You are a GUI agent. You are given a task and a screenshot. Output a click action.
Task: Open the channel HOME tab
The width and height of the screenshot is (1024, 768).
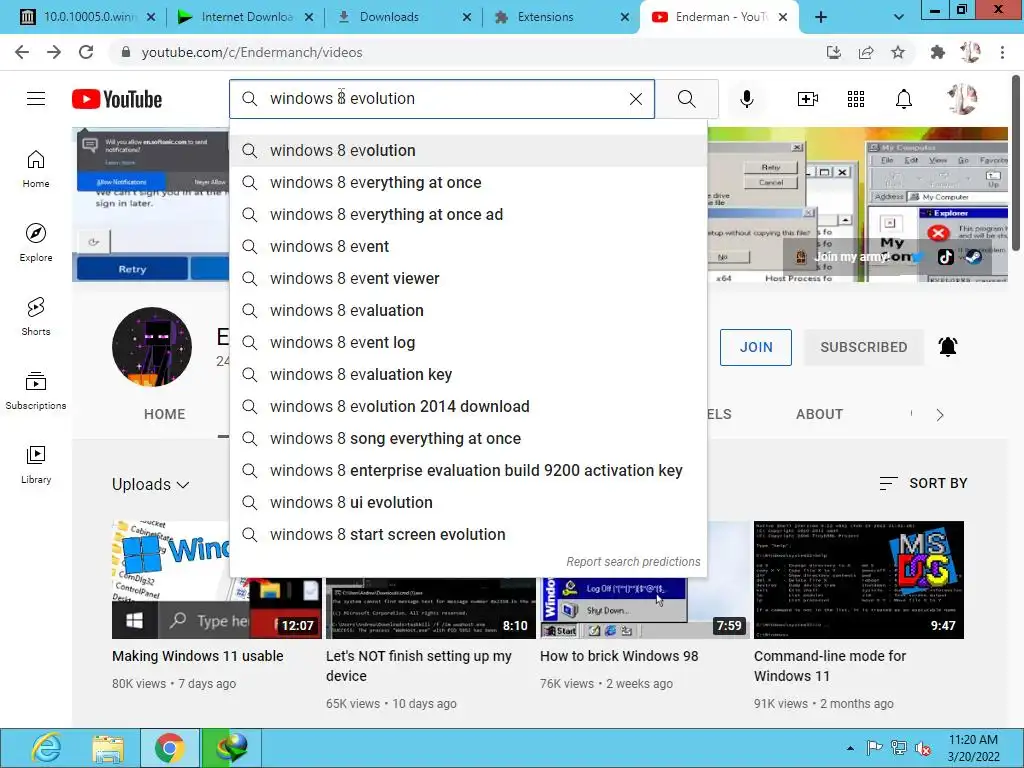point(165,414)
